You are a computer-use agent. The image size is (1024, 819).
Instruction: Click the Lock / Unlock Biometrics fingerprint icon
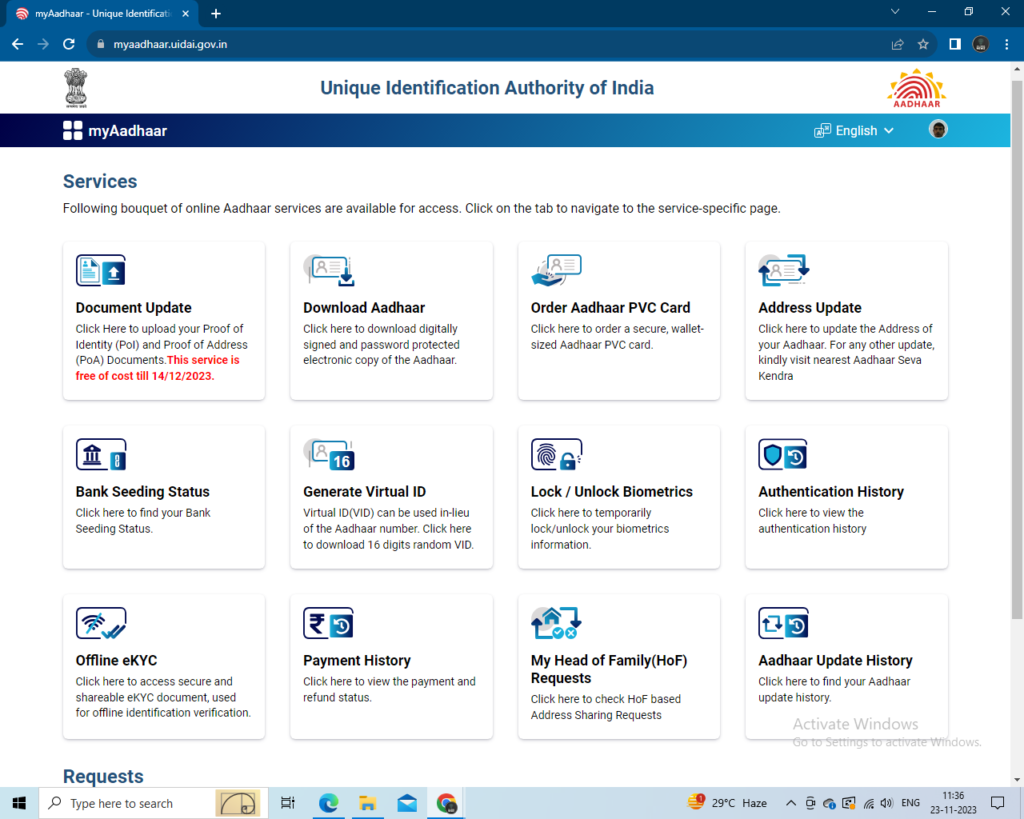coord(556,455)
